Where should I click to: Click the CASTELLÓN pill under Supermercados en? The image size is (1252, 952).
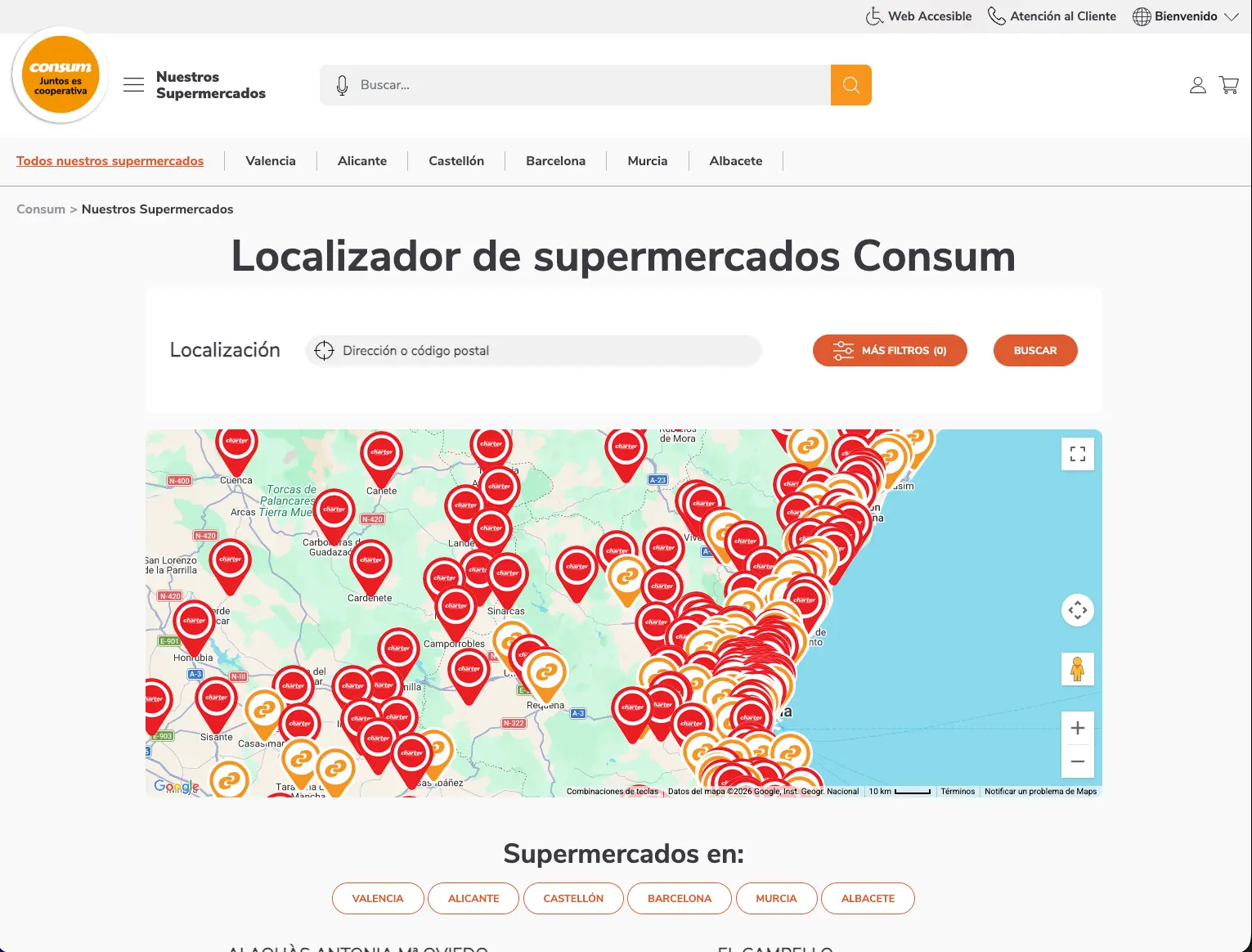573,898
